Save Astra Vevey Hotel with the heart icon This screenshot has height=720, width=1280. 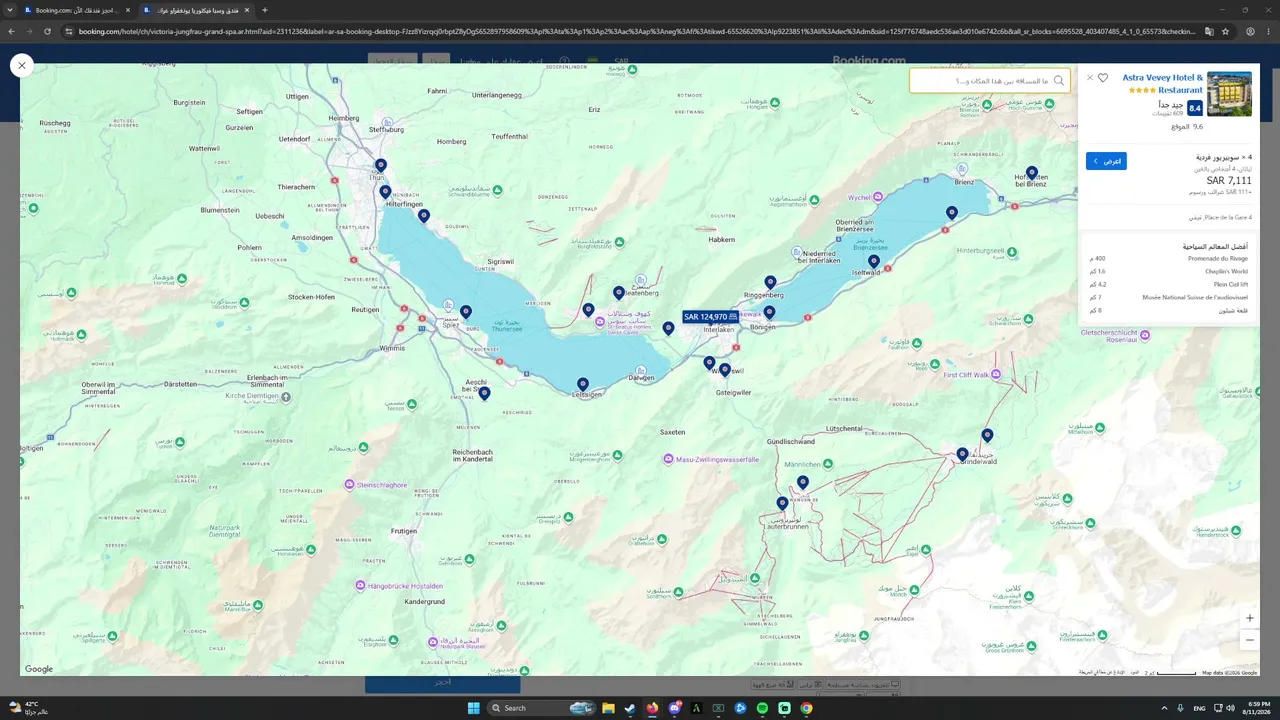[x=1103, y=77]
